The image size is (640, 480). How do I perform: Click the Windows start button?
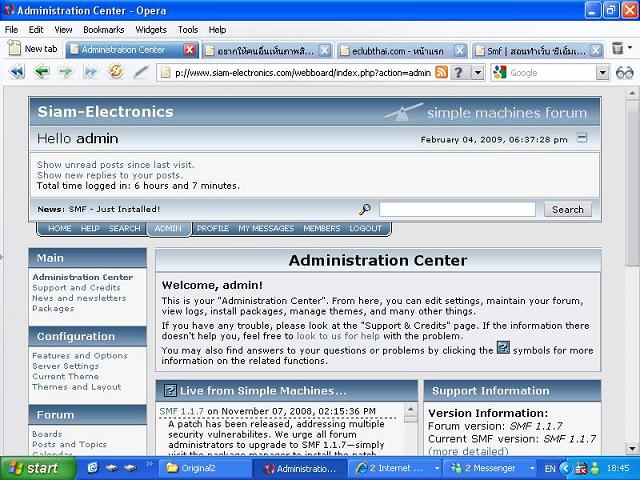[38, 468]
